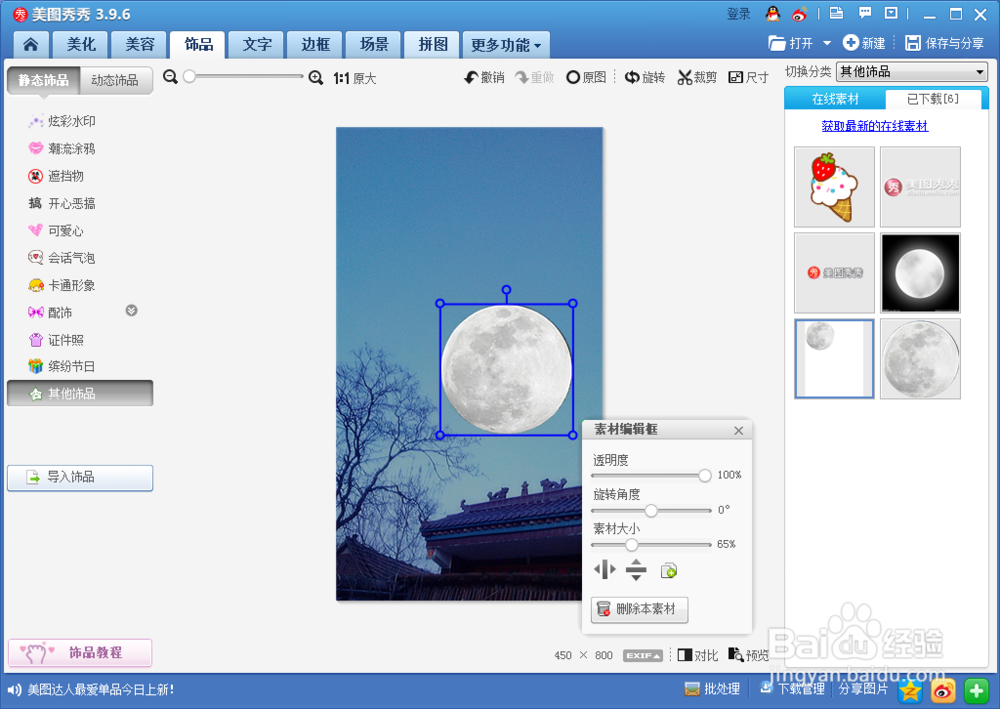The image size is (1000, 709).
Task: Show original image via 原图
Action: coord(586,77)
